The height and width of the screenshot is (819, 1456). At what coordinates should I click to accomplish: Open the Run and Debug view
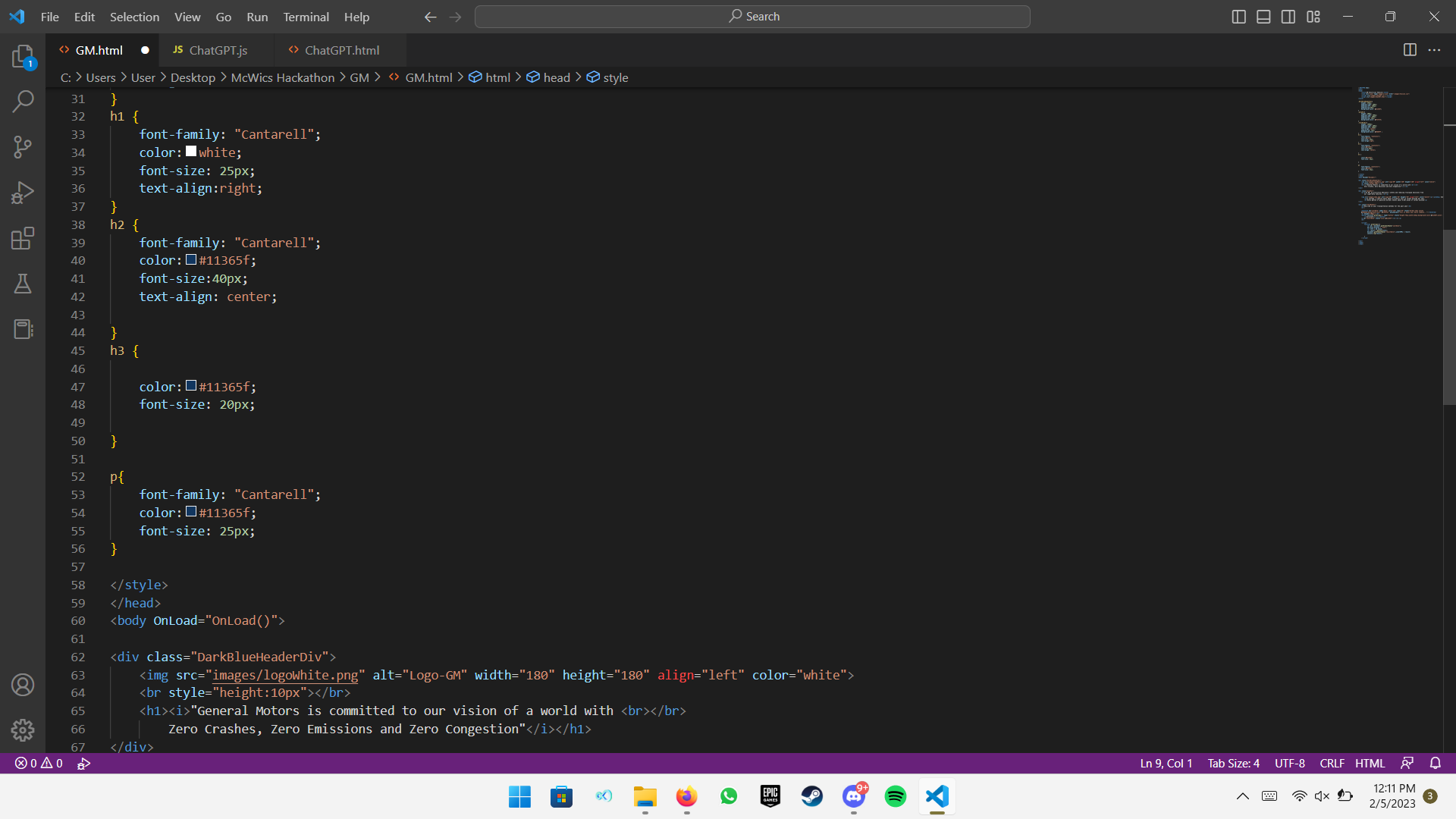click(x=23, y=193)
